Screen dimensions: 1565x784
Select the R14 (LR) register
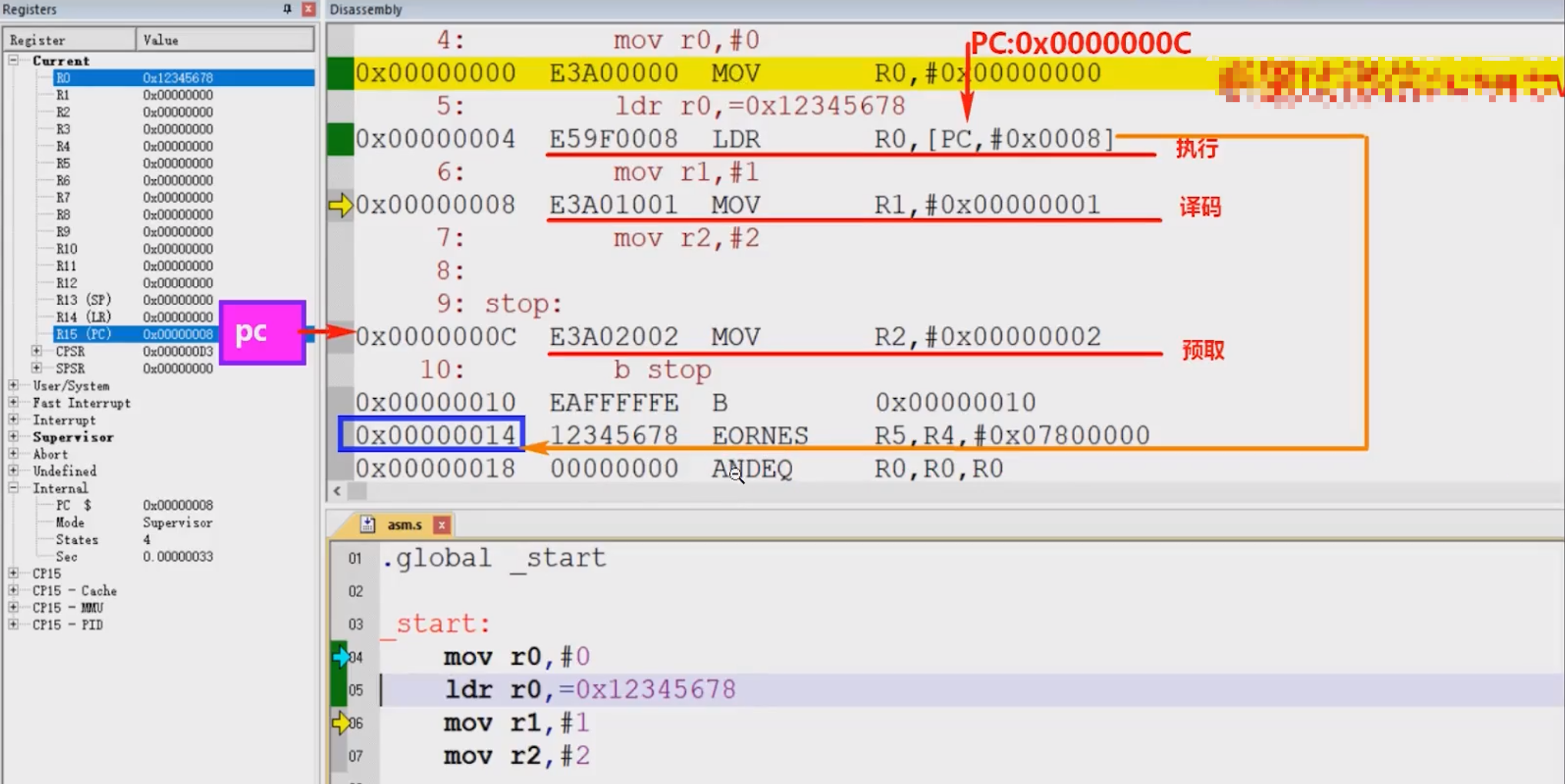pos(83,317)
